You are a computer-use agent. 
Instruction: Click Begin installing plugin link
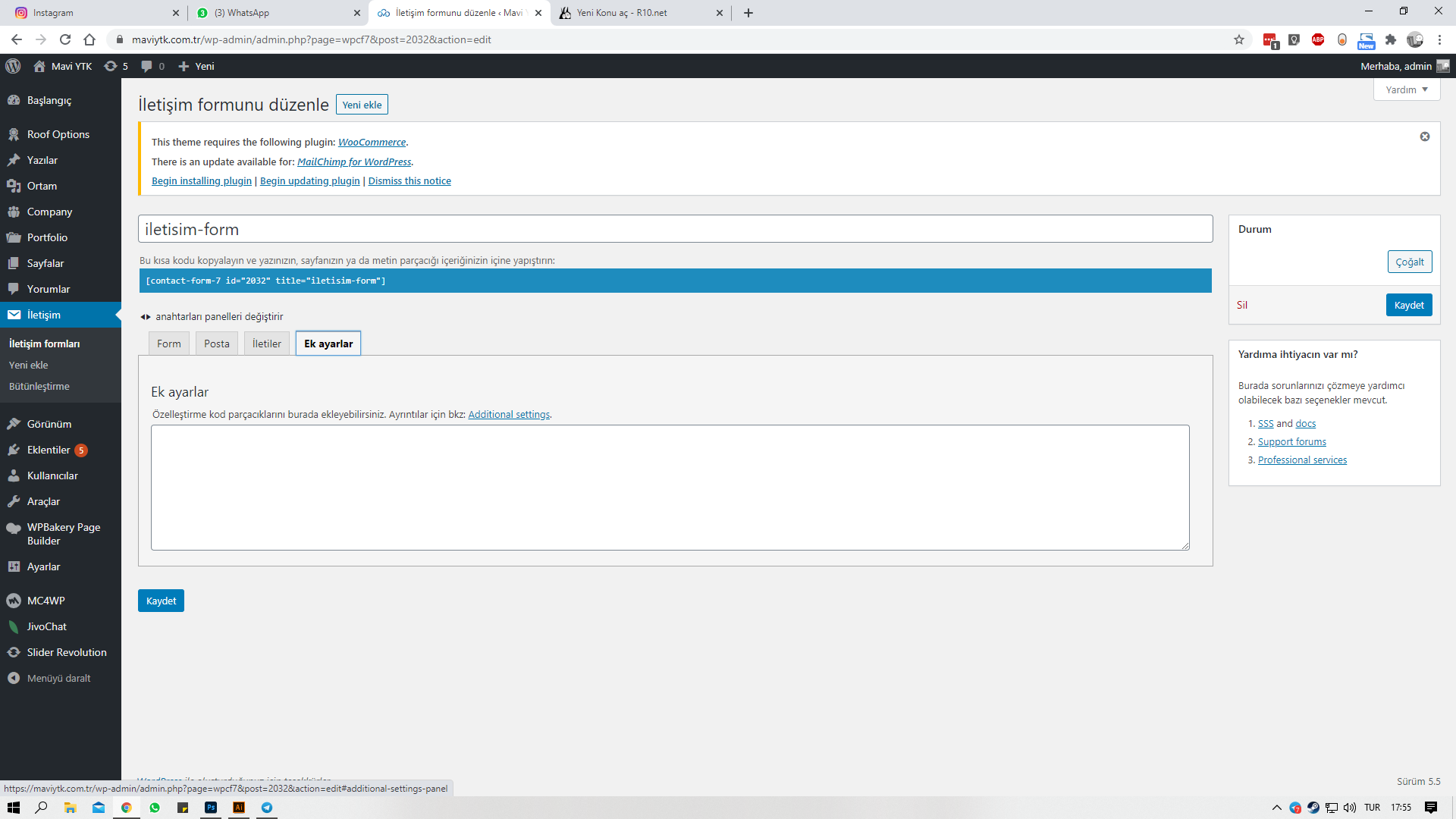(x=202, y=180)
